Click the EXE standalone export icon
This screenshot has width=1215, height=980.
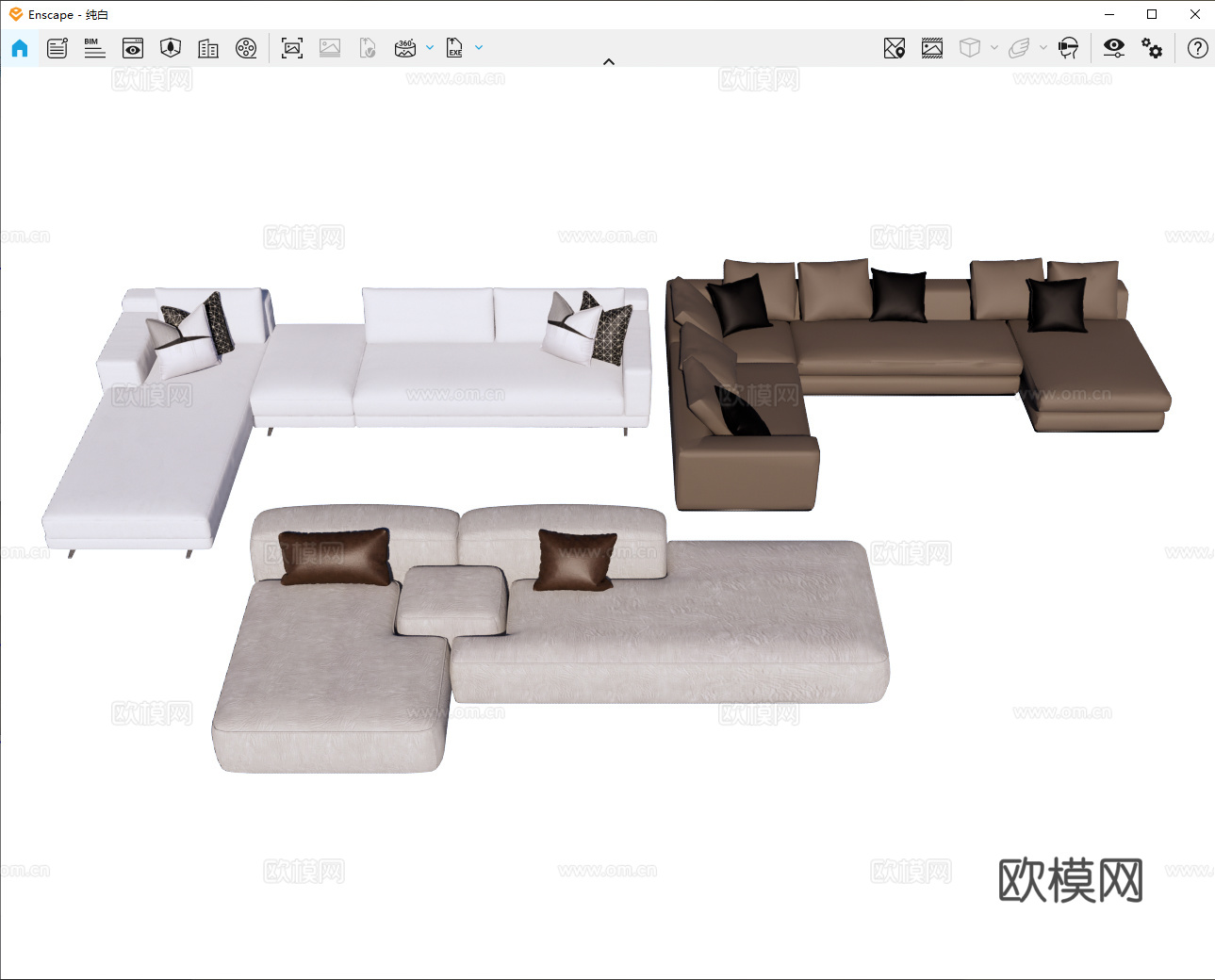(454, 48)
